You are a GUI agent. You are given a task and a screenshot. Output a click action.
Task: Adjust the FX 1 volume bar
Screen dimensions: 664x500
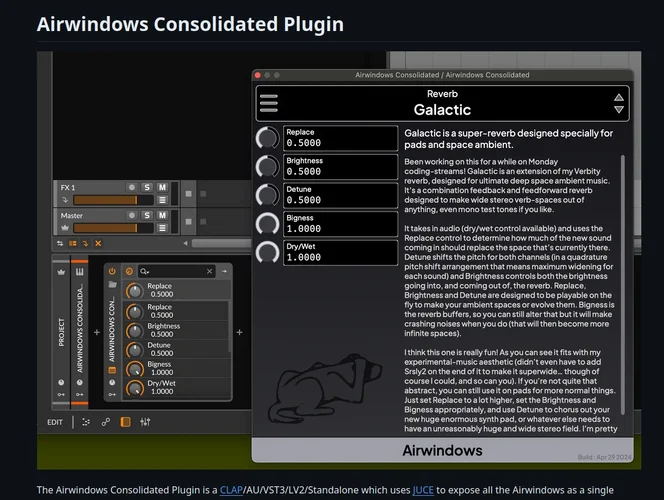[x=113, y=200]
